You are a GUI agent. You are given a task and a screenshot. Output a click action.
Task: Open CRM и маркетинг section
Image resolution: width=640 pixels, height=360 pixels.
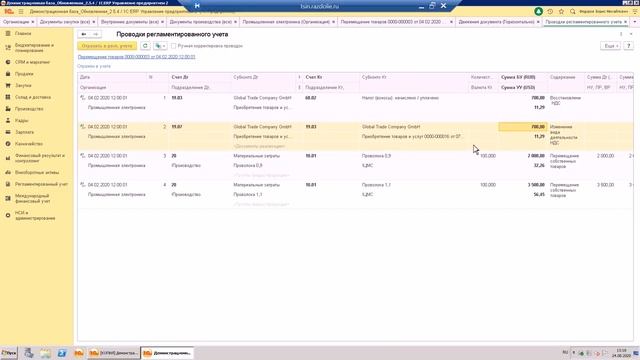[32, 62]
